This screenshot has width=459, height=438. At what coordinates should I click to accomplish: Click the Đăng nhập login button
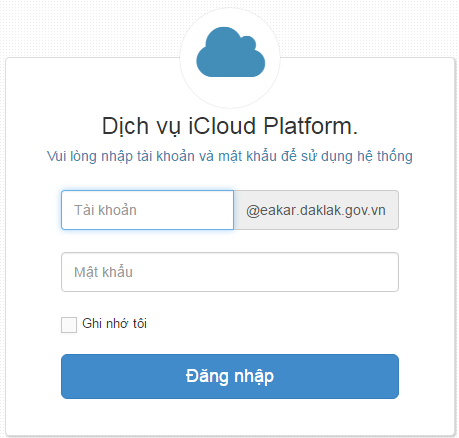click(230, 376)
